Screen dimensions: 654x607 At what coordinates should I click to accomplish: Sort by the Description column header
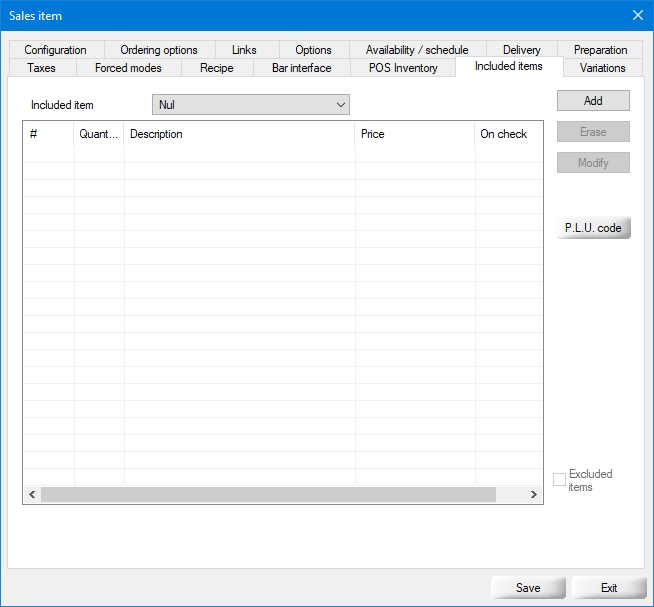click(x=239, y=134)
